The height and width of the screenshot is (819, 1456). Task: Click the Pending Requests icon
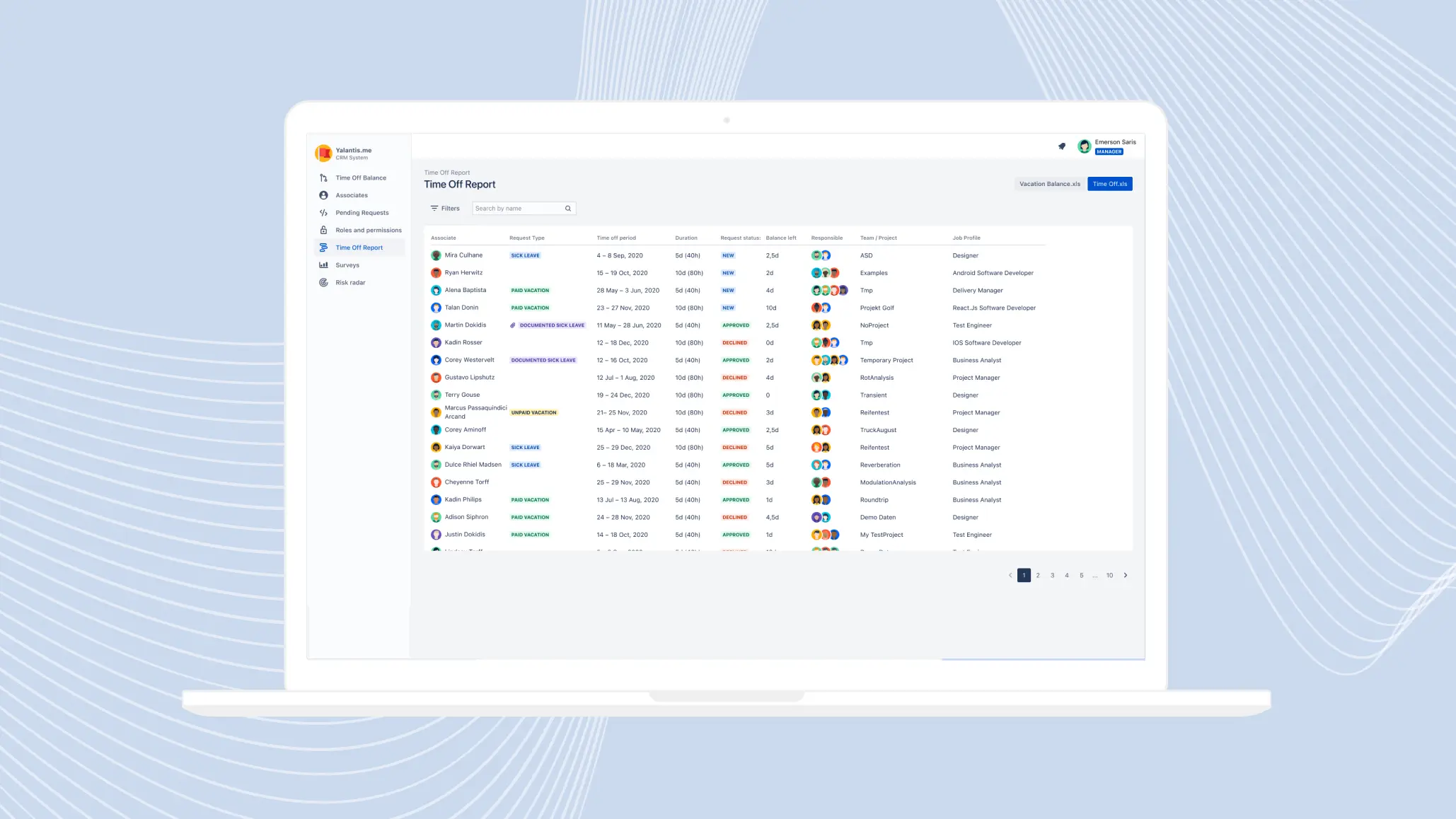(323, 213)
